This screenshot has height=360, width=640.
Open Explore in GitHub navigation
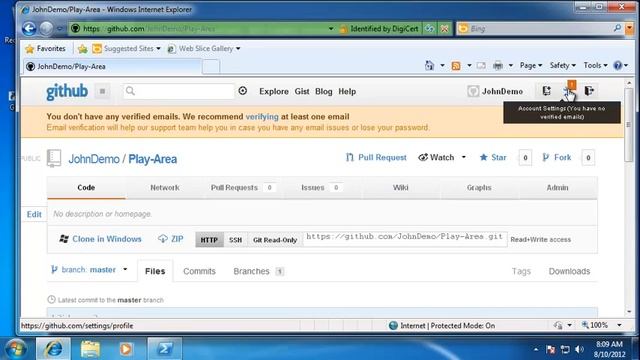pyautogui.click(x=274, y=91)
